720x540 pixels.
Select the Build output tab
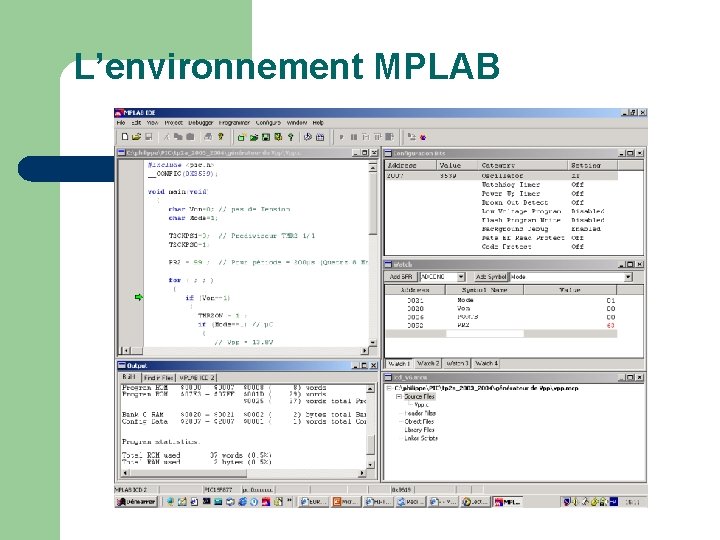pyautogui.click(x=129, y=377)
